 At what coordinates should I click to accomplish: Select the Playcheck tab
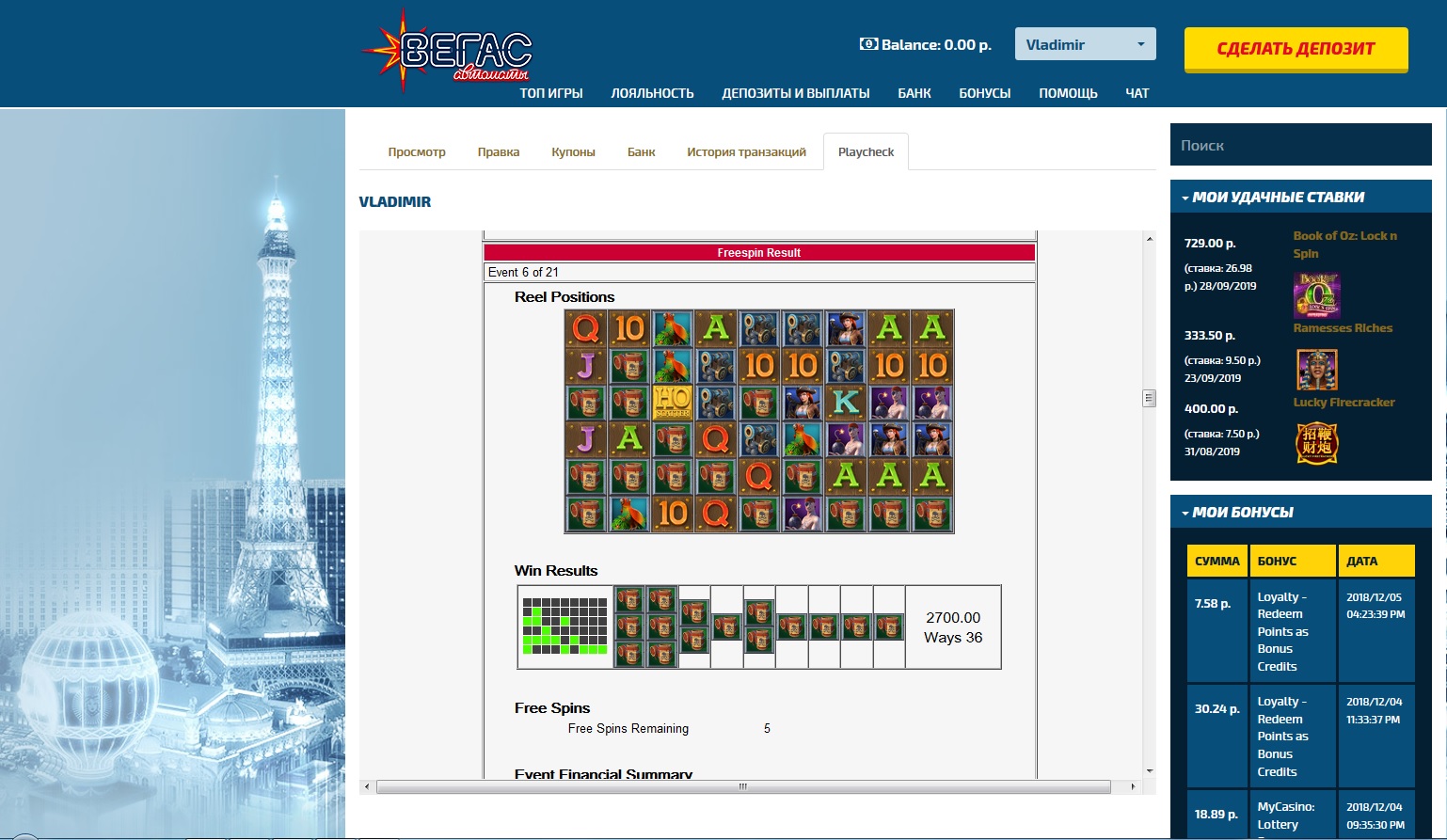pos(866,151)
